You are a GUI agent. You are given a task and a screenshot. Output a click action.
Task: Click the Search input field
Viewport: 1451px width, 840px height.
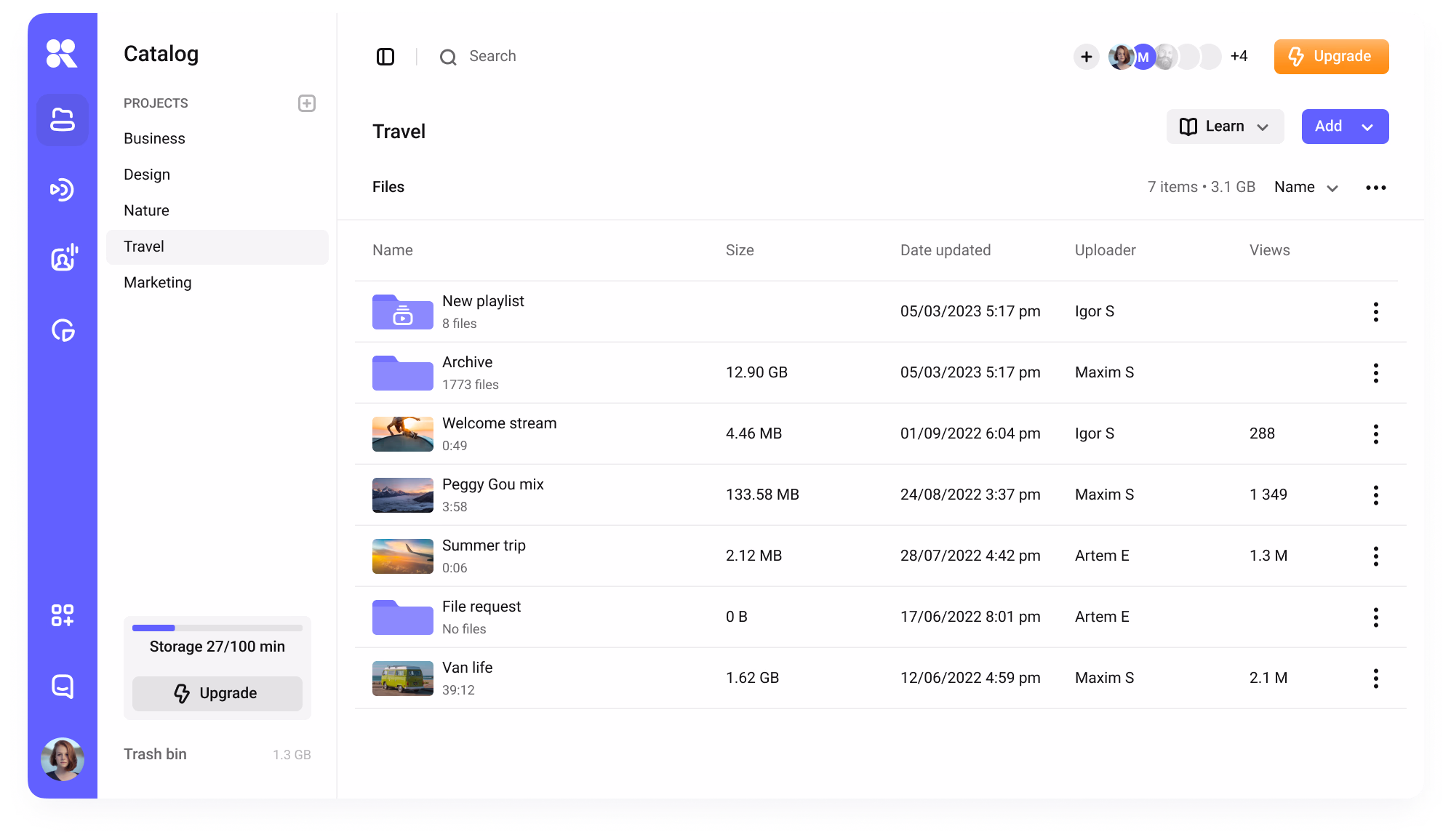pos(492,57)
